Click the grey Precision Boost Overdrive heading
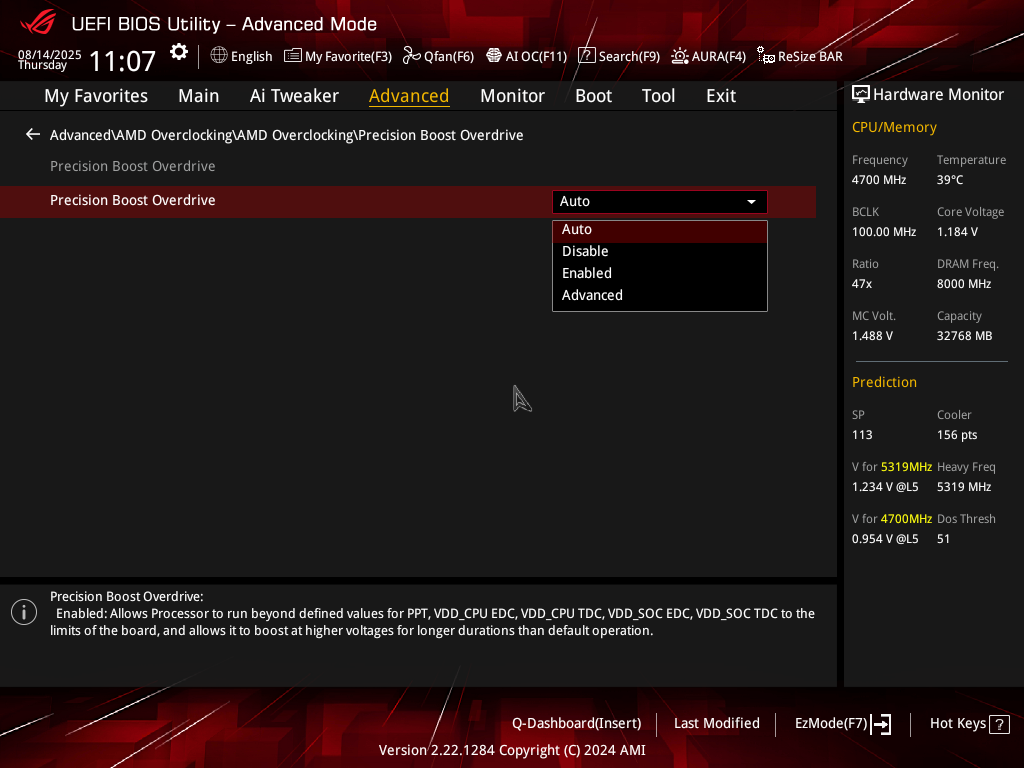This screenshot has width=1024, height=768. pyautogui.click(x=133, y=167)
